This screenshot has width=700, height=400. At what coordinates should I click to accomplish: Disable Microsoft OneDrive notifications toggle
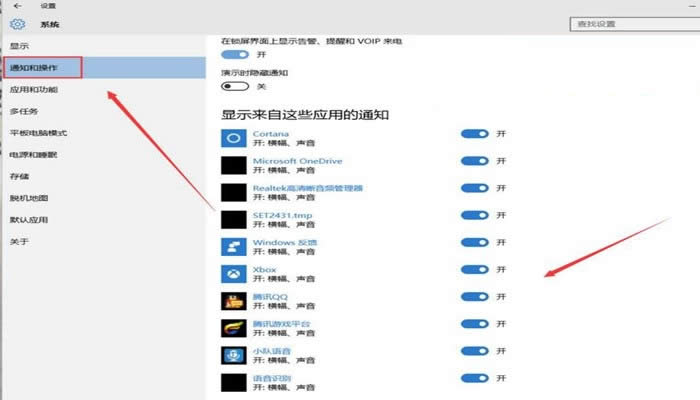tap(475, 160)
